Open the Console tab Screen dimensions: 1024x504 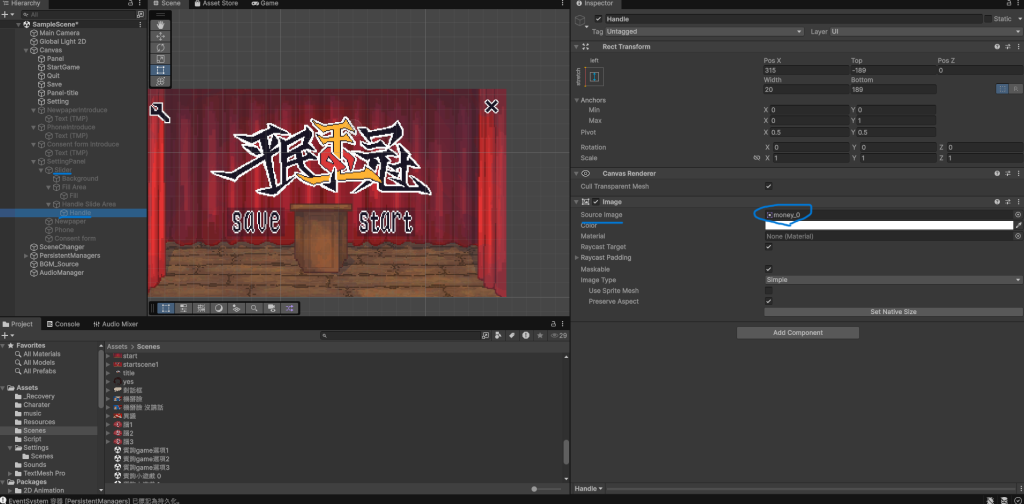63,324
